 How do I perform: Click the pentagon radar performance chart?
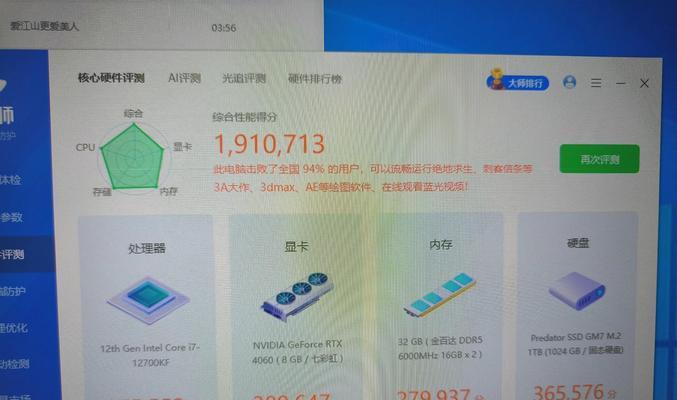pyautogui.click(x=133, y=156)
